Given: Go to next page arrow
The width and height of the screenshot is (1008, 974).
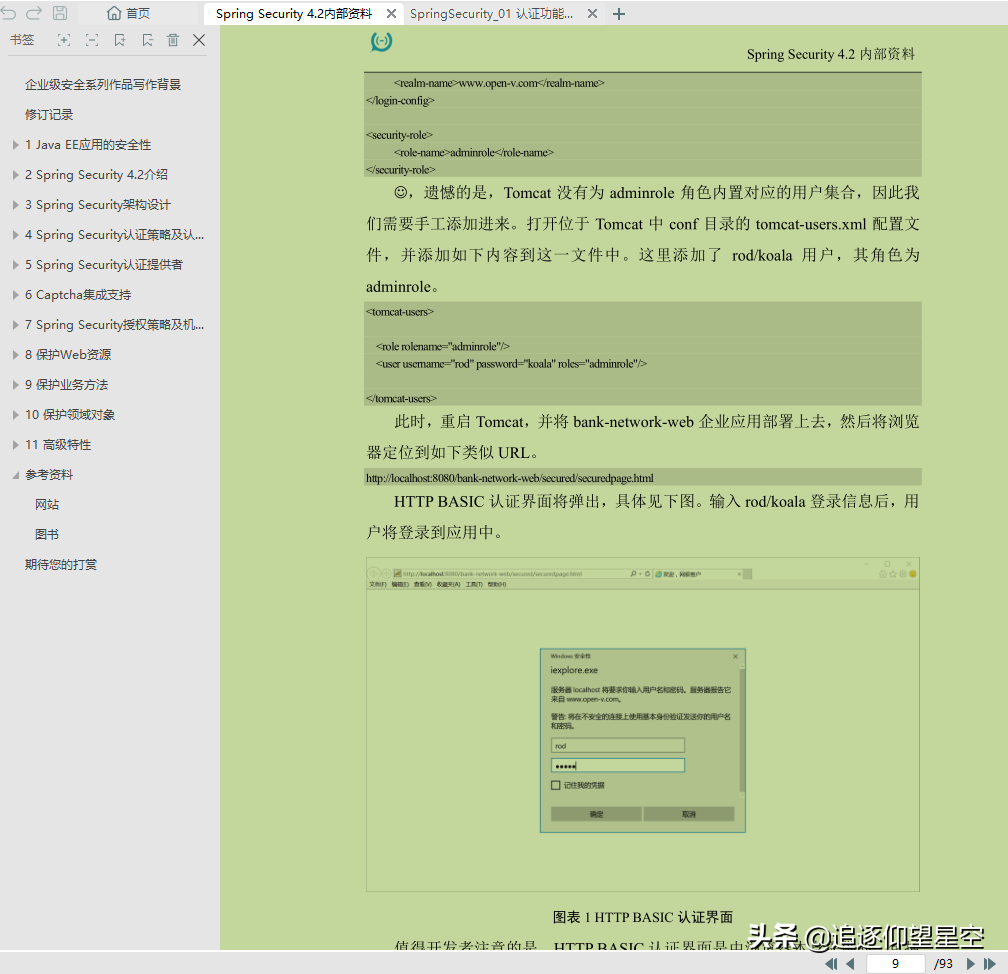Looking at the screenshot, I should (x=971, y=963).
